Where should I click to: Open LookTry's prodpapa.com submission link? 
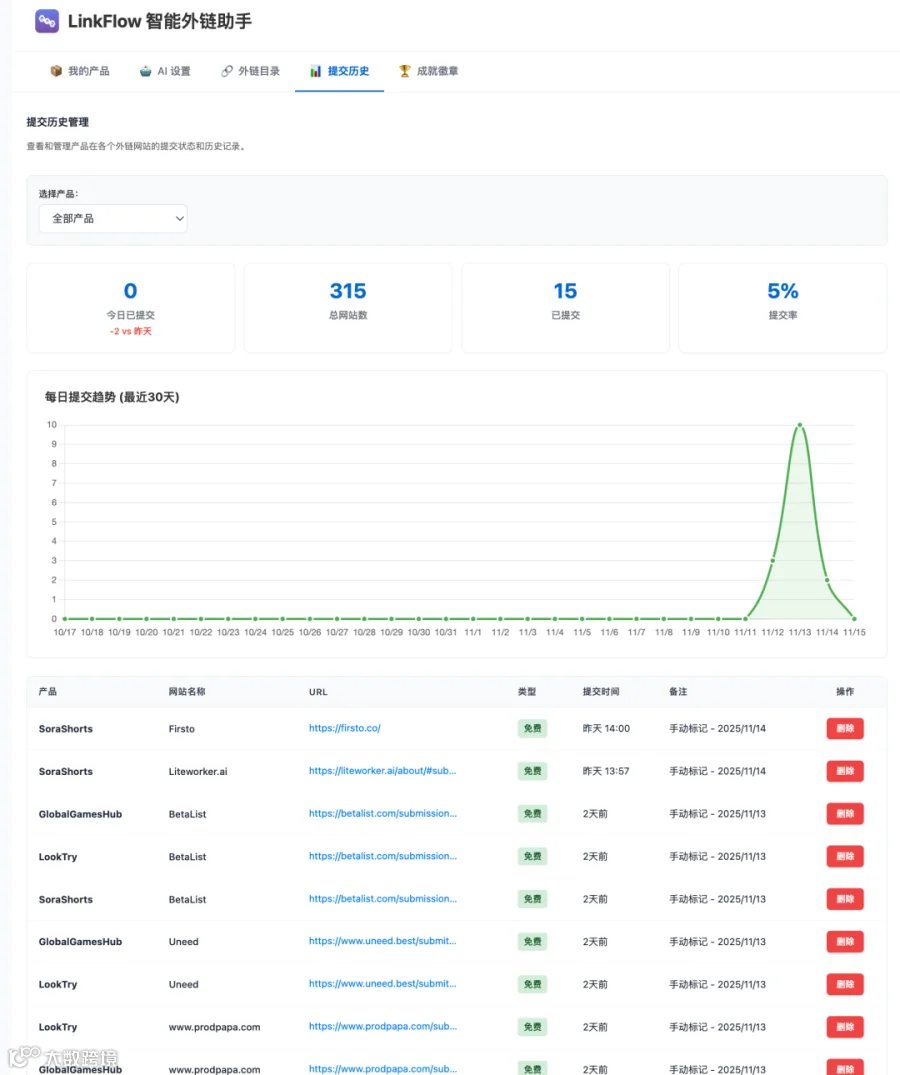pyautogui.click(x=382, y=1026)
